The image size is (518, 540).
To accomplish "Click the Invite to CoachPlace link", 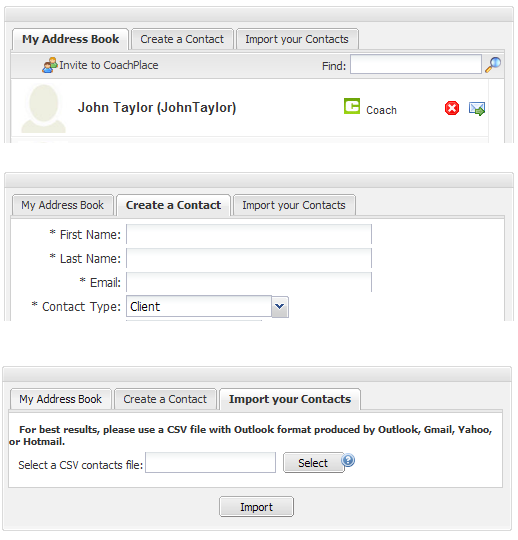I will [x=108, y=65].
